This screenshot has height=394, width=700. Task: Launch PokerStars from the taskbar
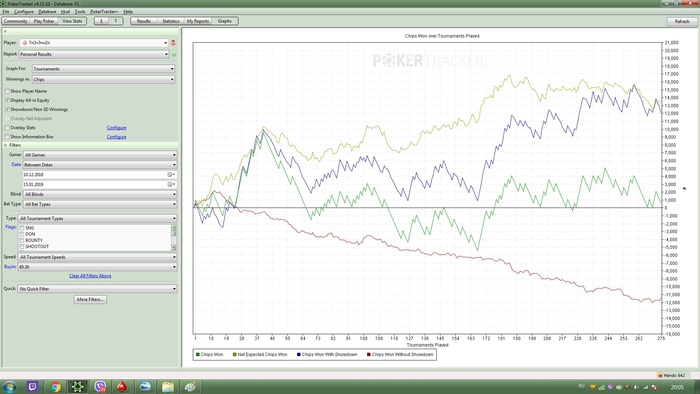click(x=122, y=386)
